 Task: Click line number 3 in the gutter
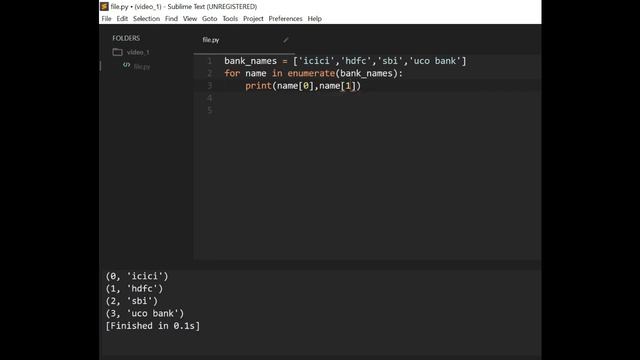[x=210, y=86]
